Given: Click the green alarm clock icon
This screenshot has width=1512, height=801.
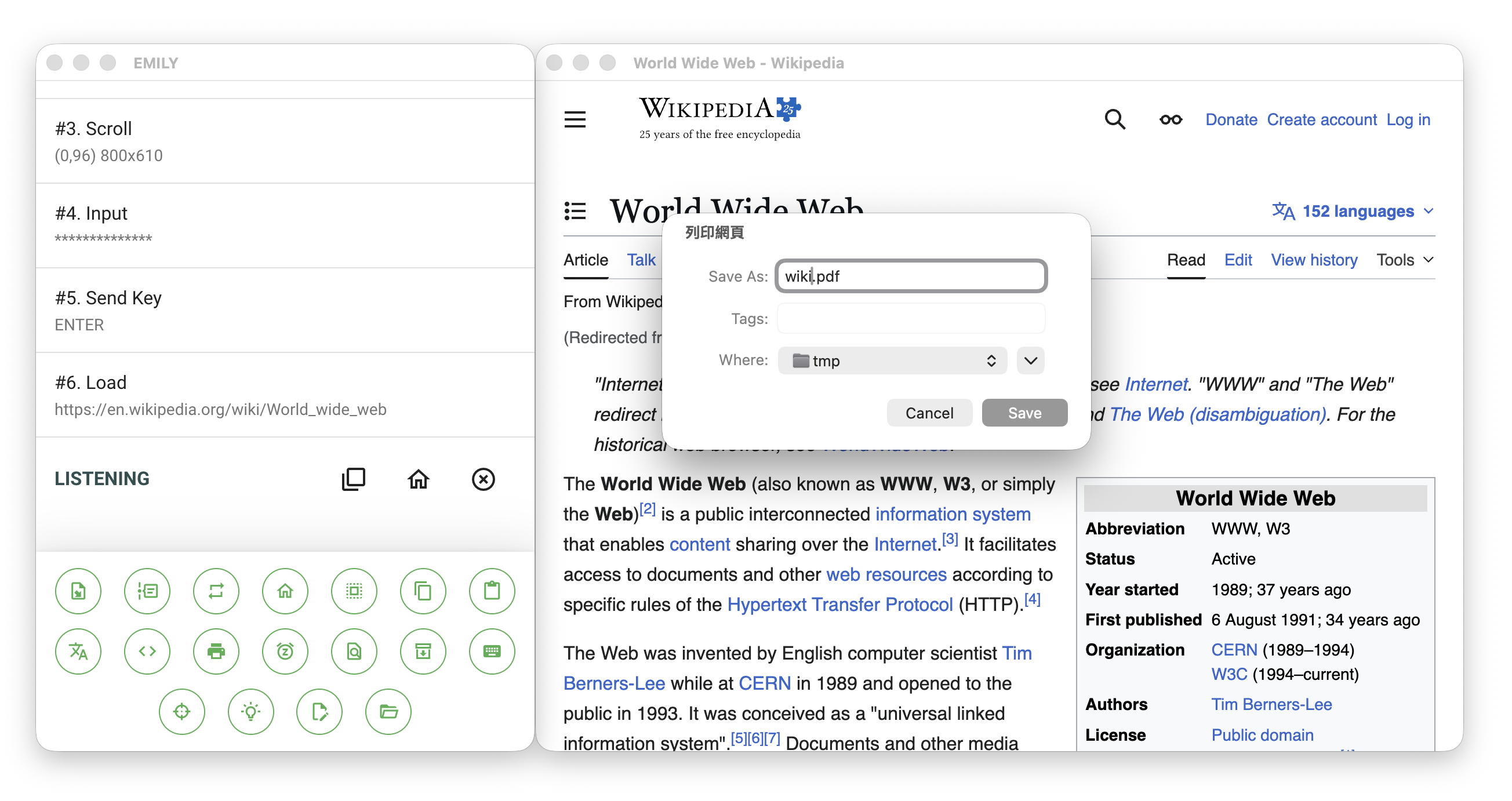Looking at the screenshot, I should [285, 651].
